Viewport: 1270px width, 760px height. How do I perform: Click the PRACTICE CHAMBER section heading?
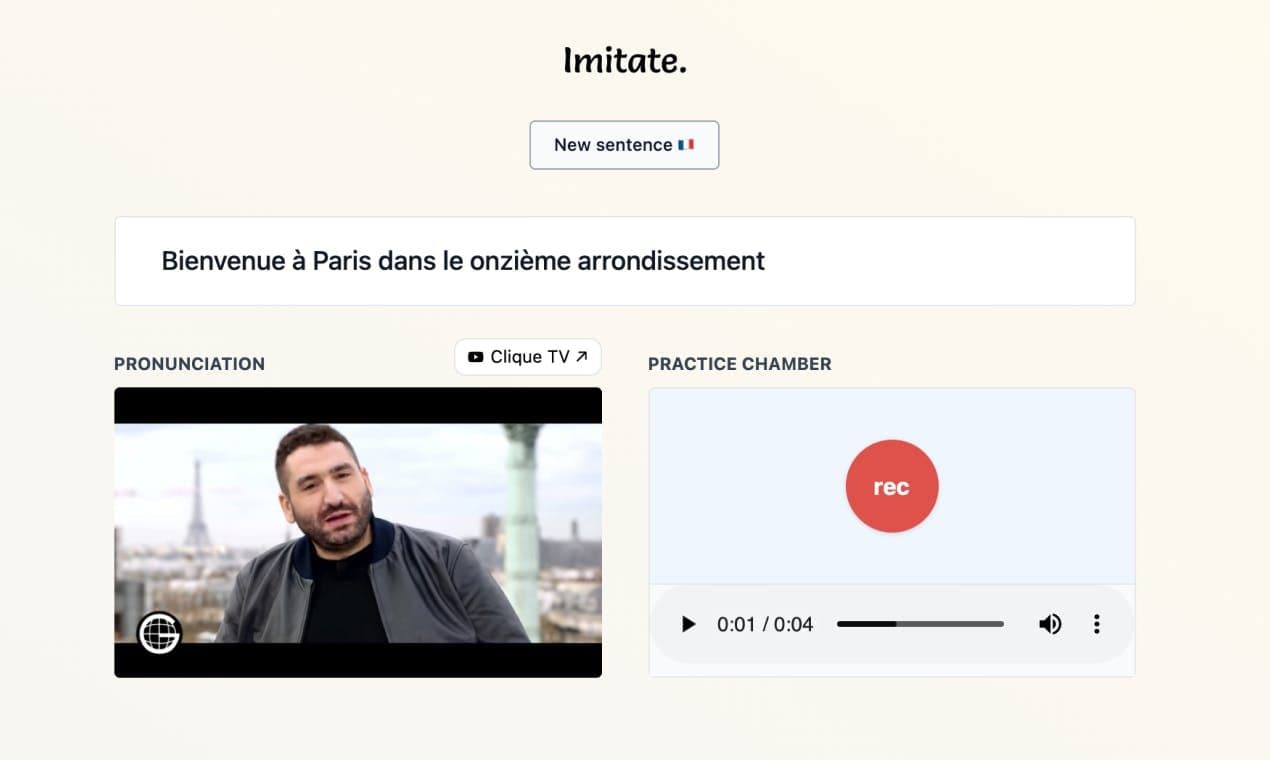pyautogui.click(x=740, y=364)
